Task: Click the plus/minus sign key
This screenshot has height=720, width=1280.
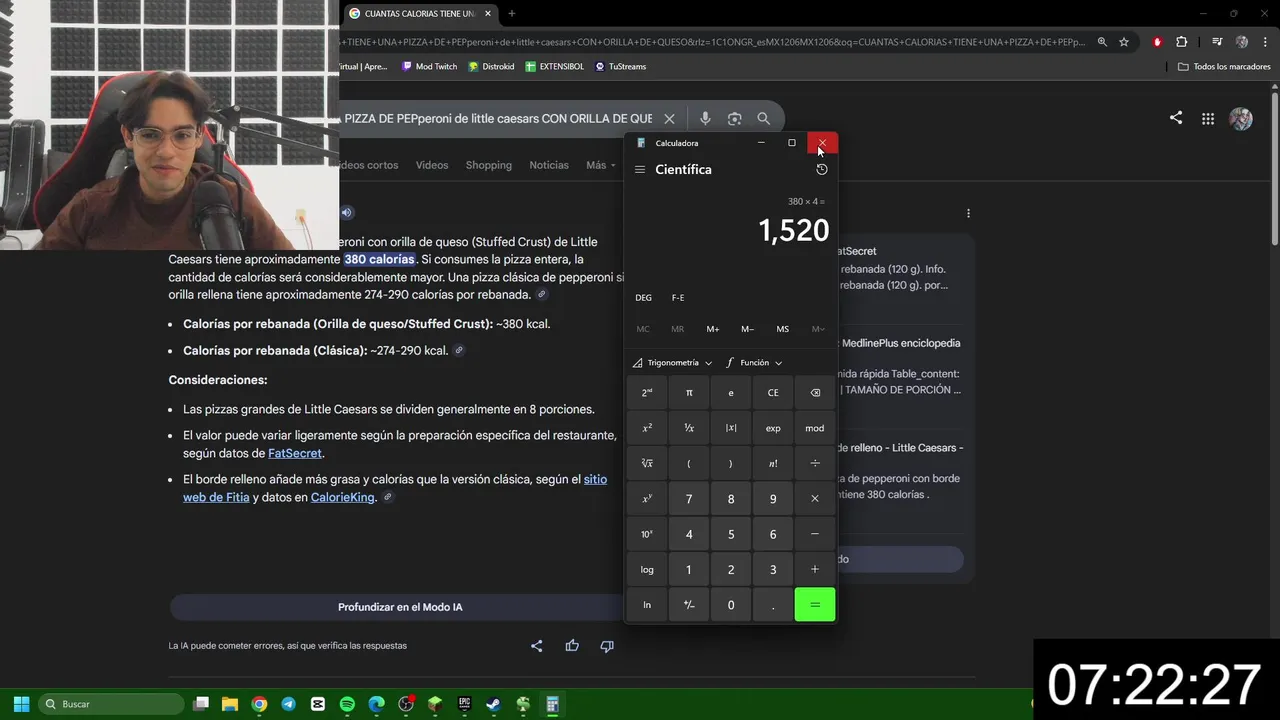Action: coord(689,605)
